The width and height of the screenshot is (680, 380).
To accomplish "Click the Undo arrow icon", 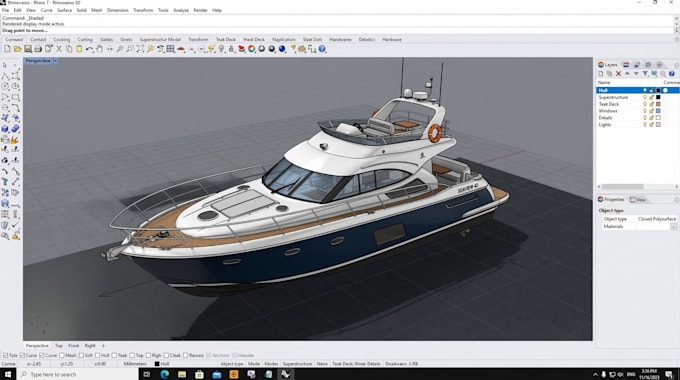I will pos(89,49).
